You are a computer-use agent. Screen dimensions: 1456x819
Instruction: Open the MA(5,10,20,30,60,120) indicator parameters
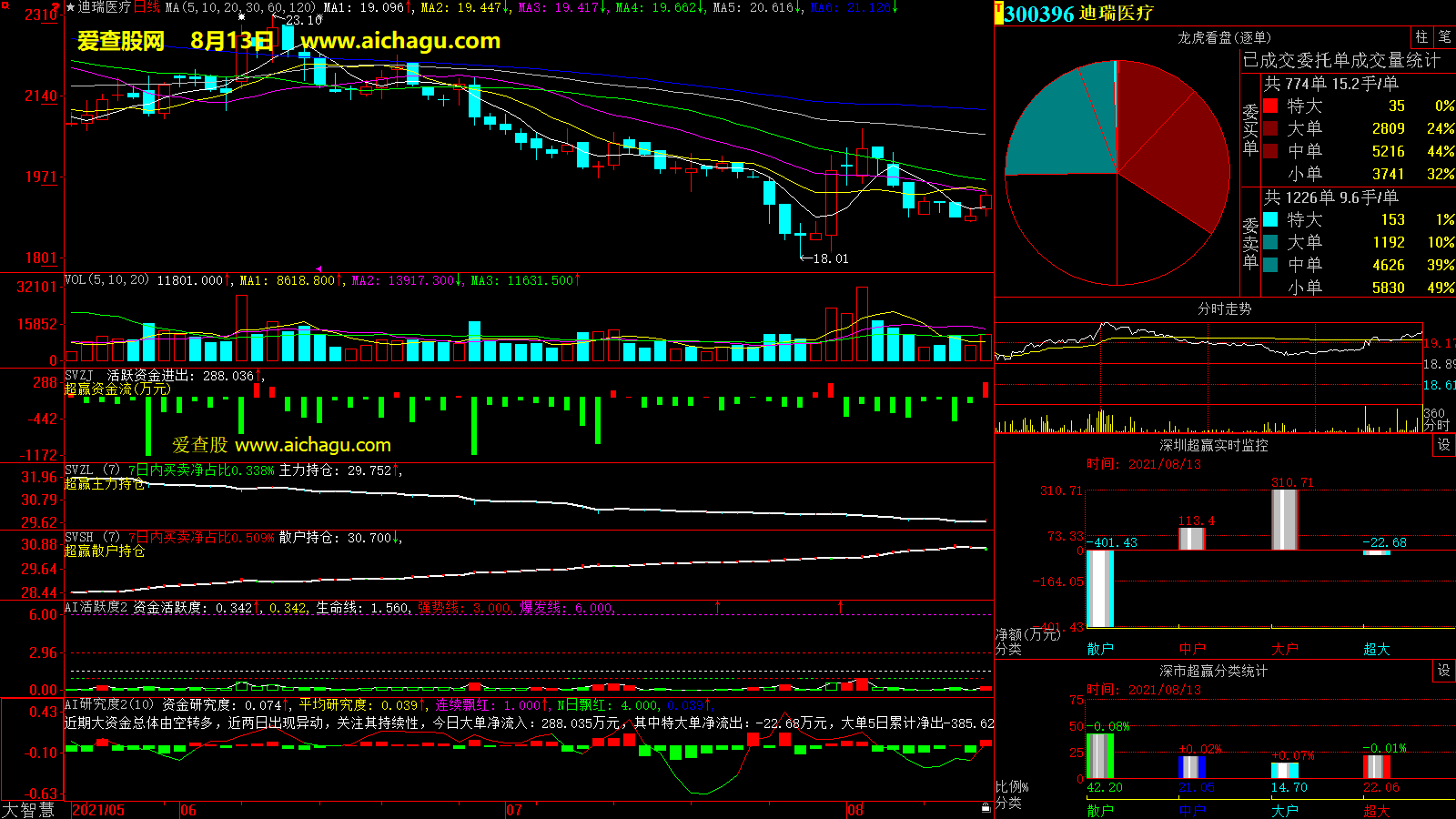pyautogui.click(x=240, y=7)
